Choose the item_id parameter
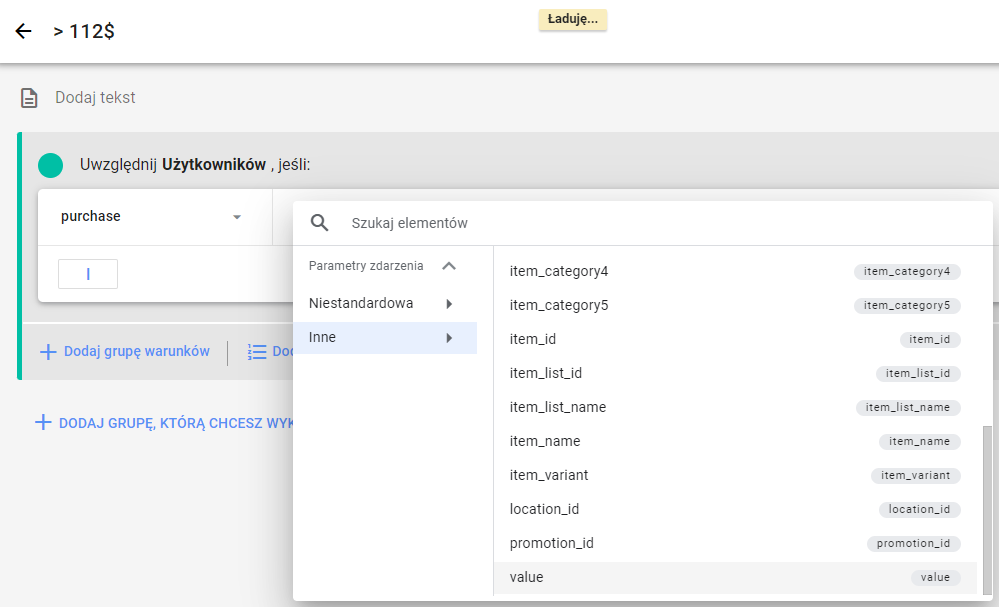The width and height of the screenshot is (999, 607). tap(735, 339)
